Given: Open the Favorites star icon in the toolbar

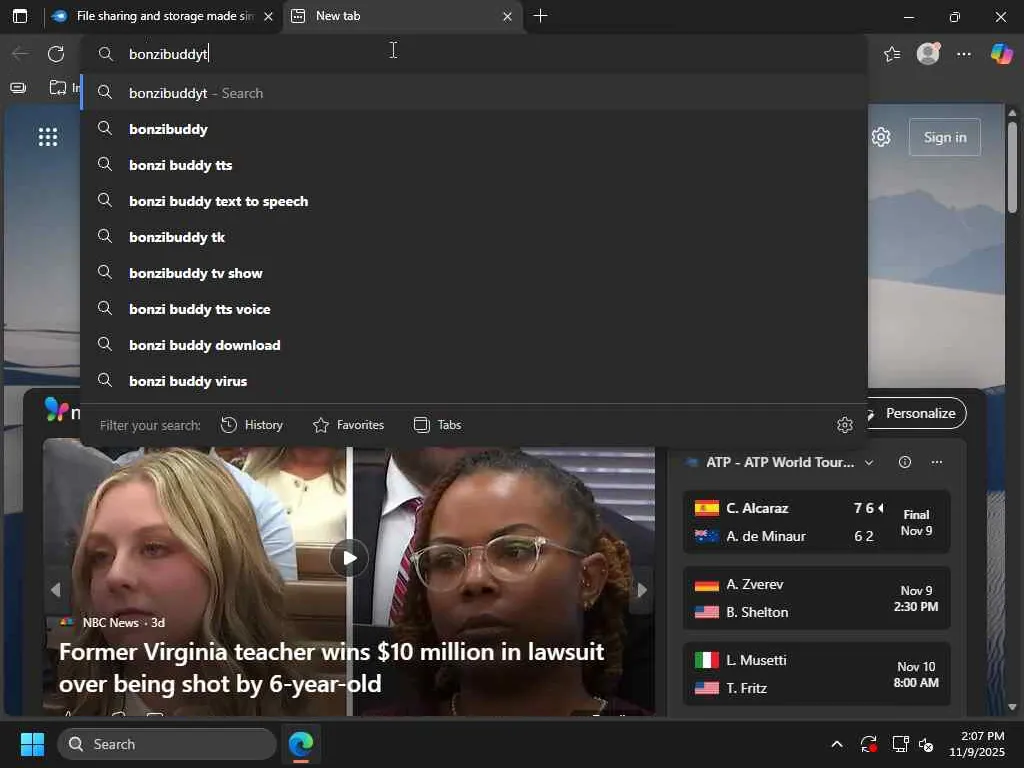Looking at the screenshot, I should [892, 54].
